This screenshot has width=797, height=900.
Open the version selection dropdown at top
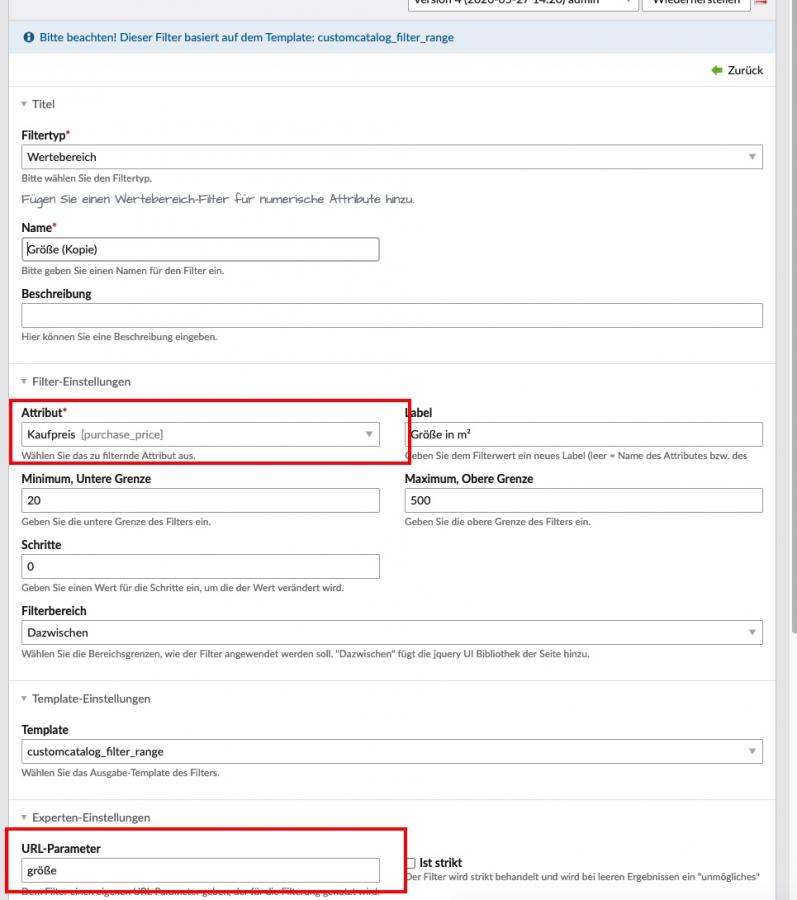point(522,3)
